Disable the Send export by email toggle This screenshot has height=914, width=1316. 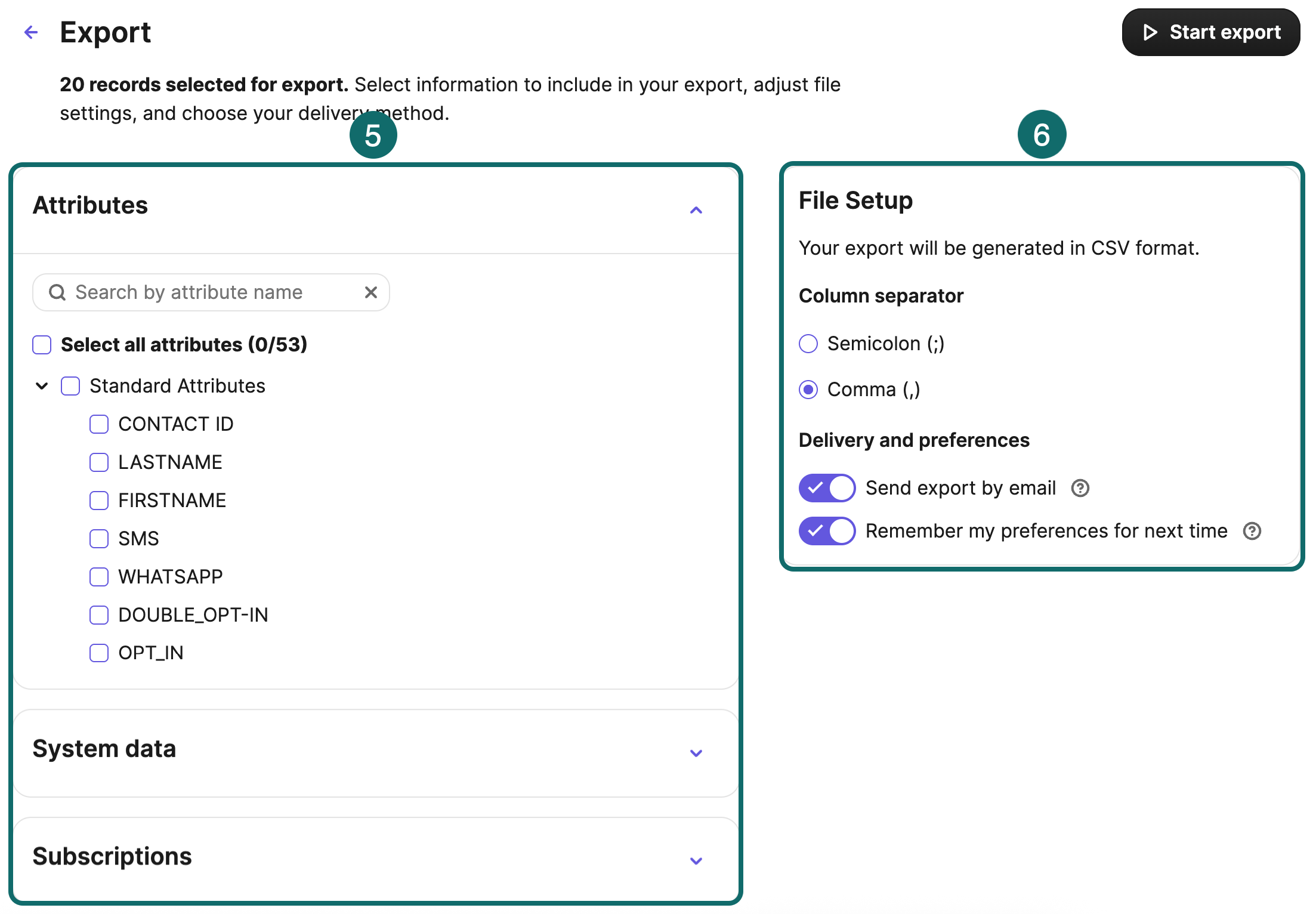click(x=826, y=487)
